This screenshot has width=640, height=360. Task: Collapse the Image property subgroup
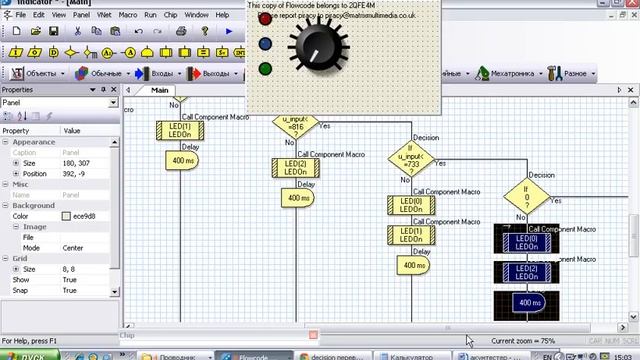point(16,227)
